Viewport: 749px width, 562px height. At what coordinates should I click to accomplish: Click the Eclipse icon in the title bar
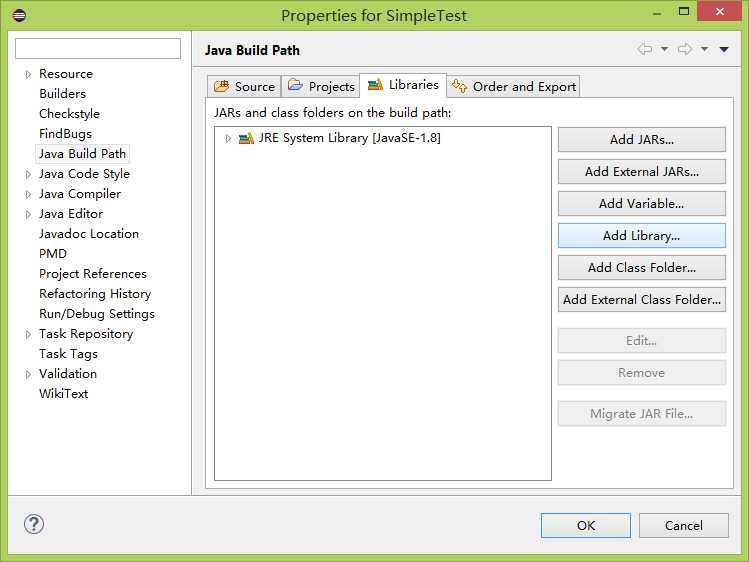click(19, 16)
